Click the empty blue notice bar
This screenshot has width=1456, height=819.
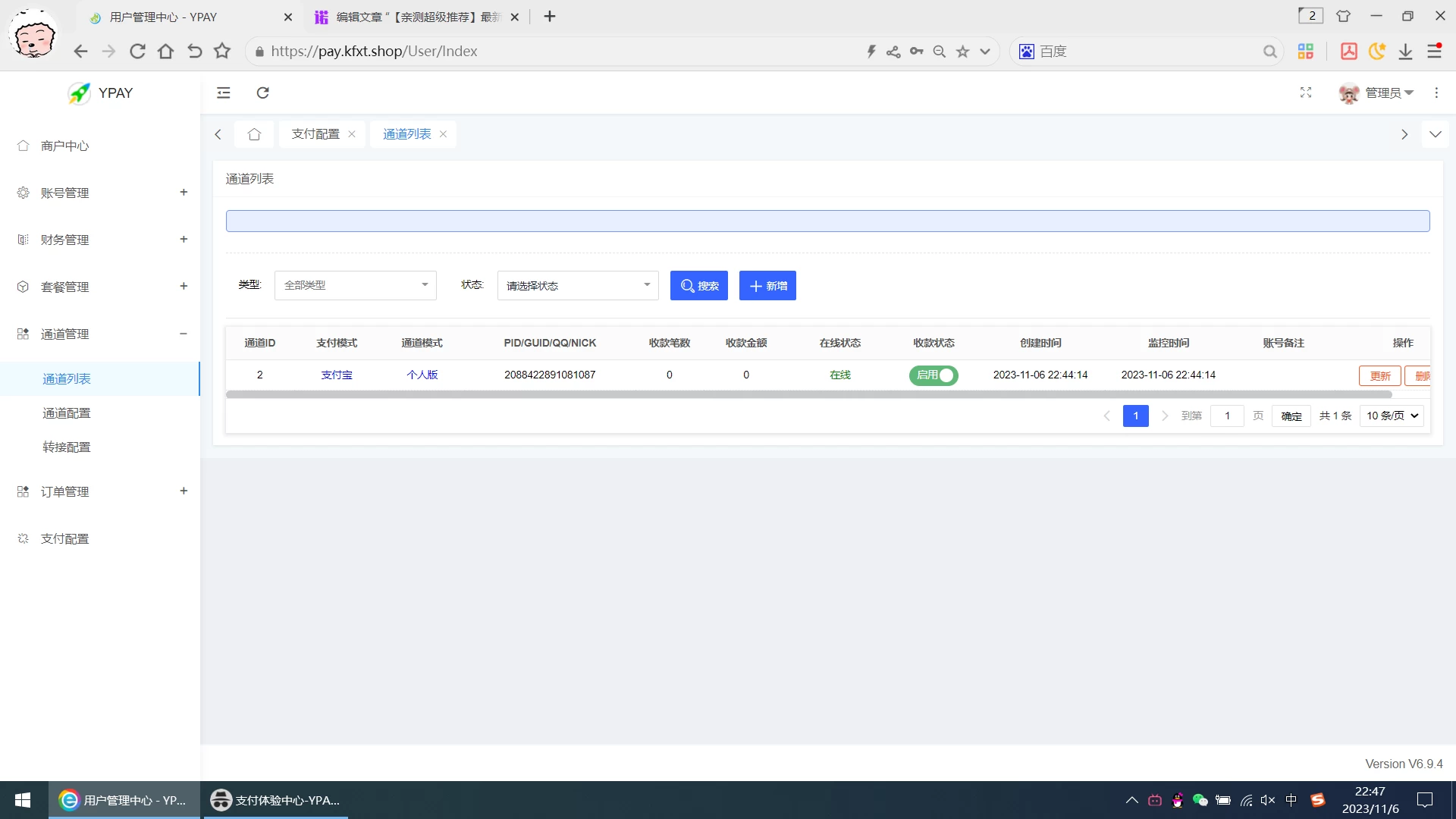coord(827,221)
